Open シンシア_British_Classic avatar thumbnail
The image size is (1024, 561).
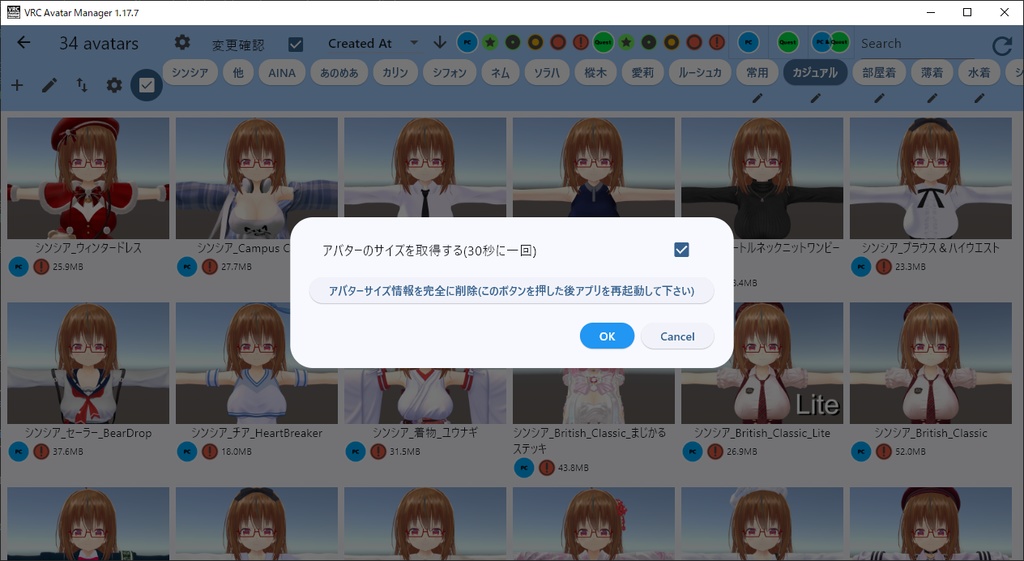click(931, 363)
